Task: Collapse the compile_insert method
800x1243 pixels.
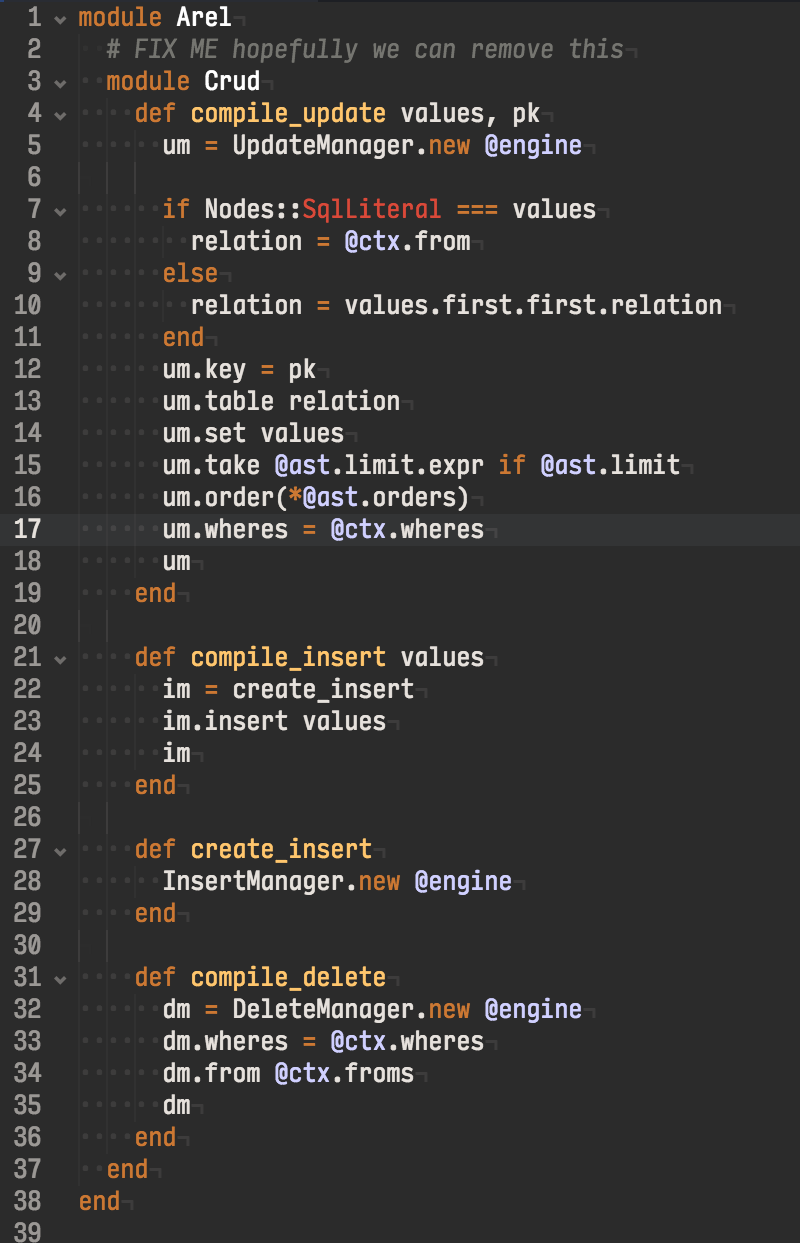Action: (x=60, y=658)
